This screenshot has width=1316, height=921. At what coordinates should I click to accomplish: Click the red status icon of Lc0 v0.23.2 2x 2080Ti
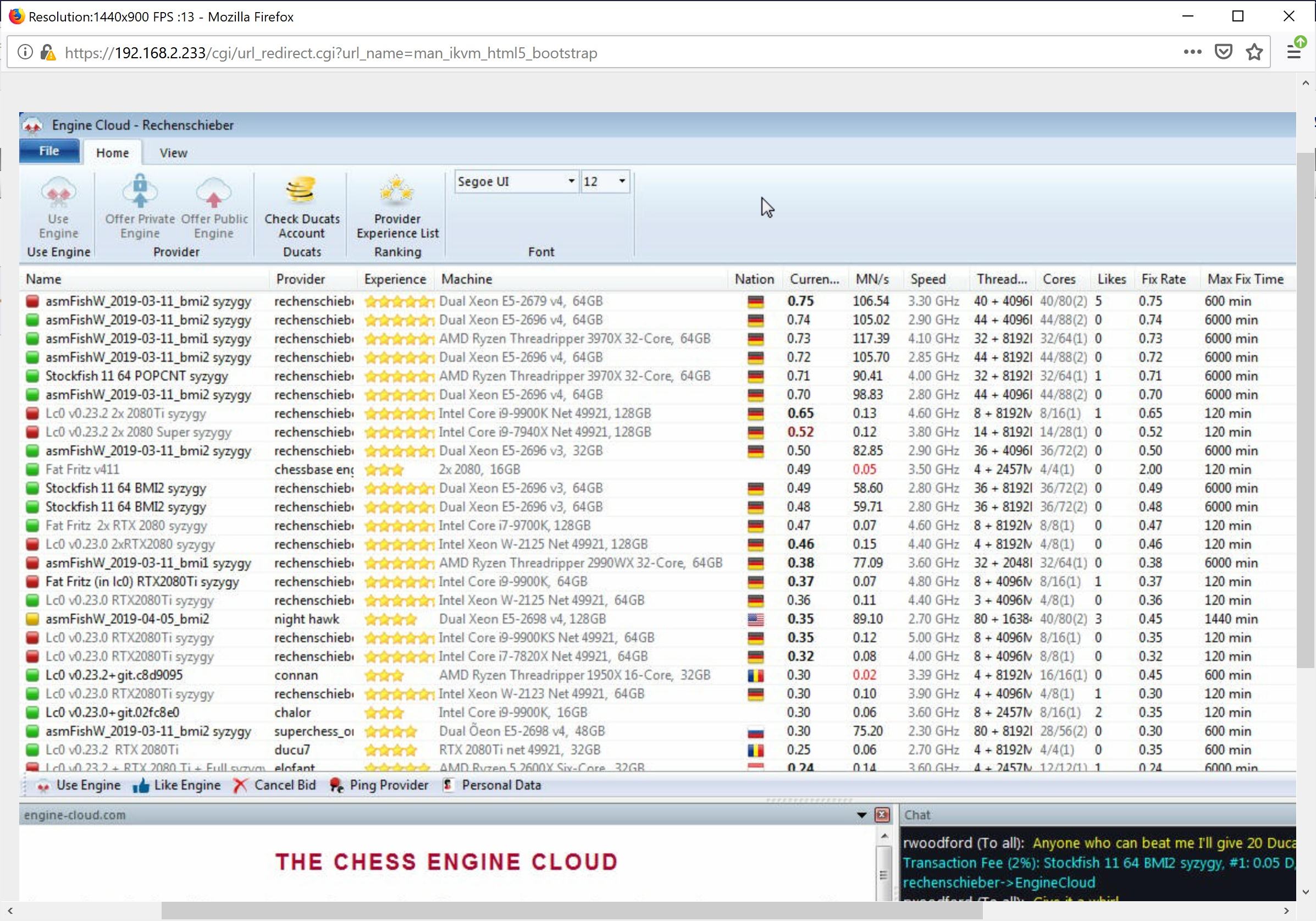(x=32, y=413)
